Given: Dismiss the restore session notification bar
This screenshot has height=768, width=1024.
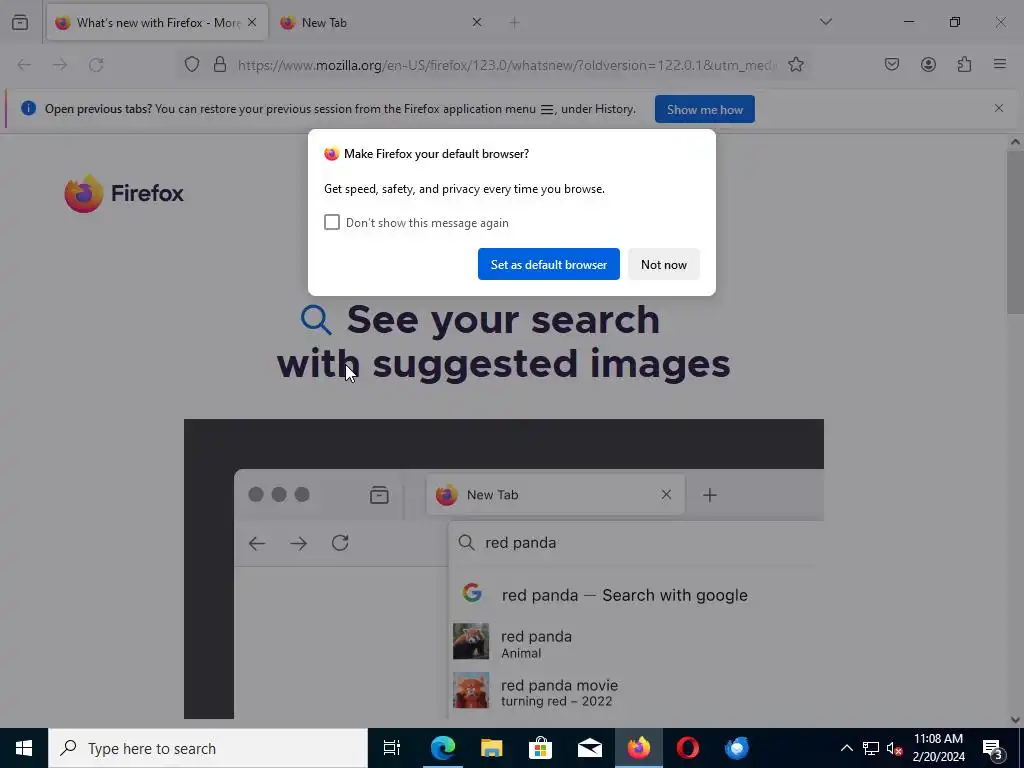Looking at the screenshot, I should coord(999,108).
